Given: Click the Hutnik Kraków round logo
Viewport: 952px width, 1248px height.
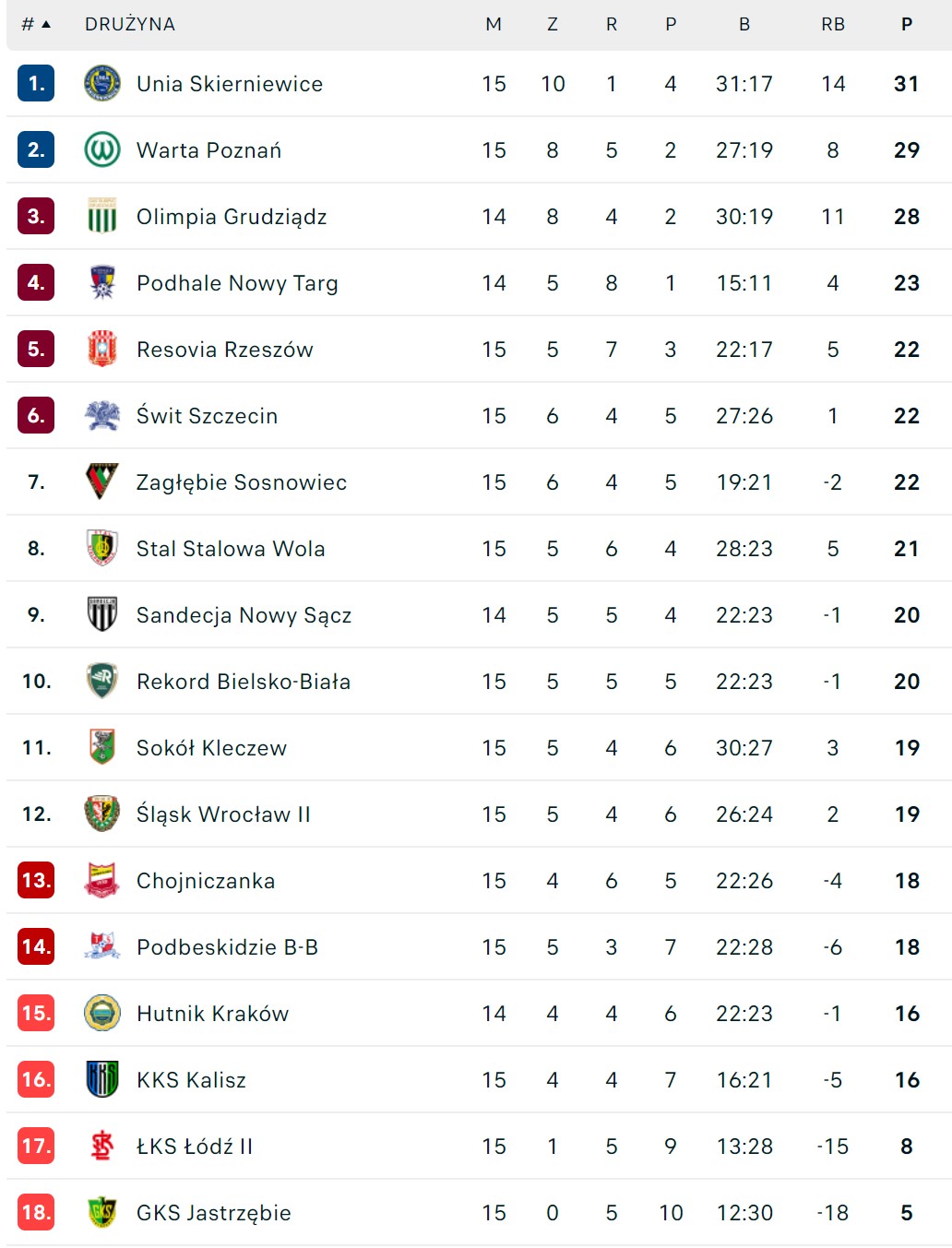Looking at the screenshot, I should click(102, 1013).
